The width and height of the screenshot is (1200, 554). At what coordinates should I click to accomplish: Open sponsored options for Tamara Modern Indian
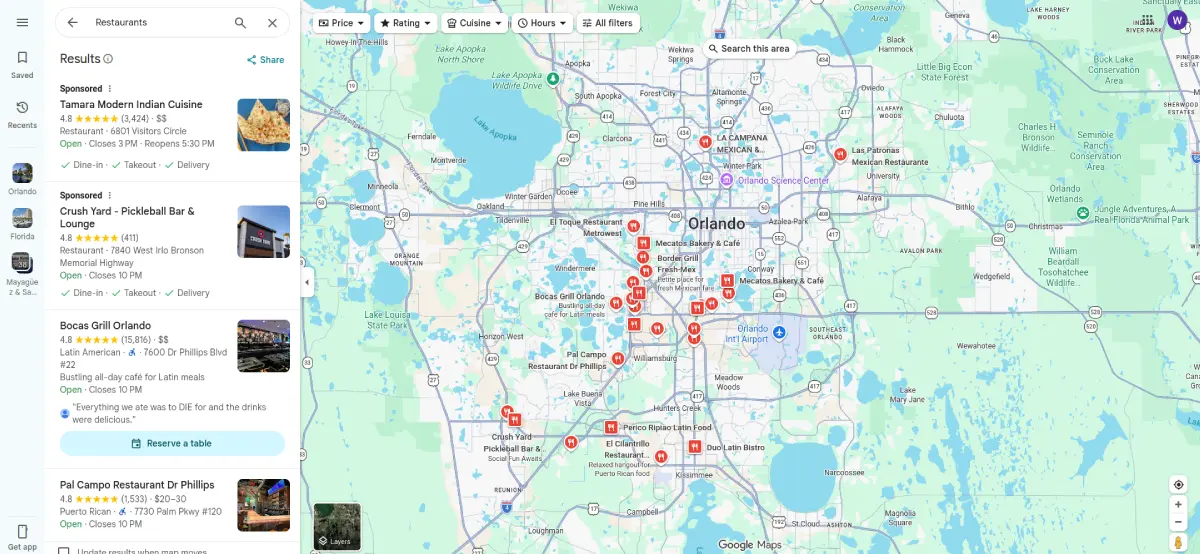(x=110, y=89)
